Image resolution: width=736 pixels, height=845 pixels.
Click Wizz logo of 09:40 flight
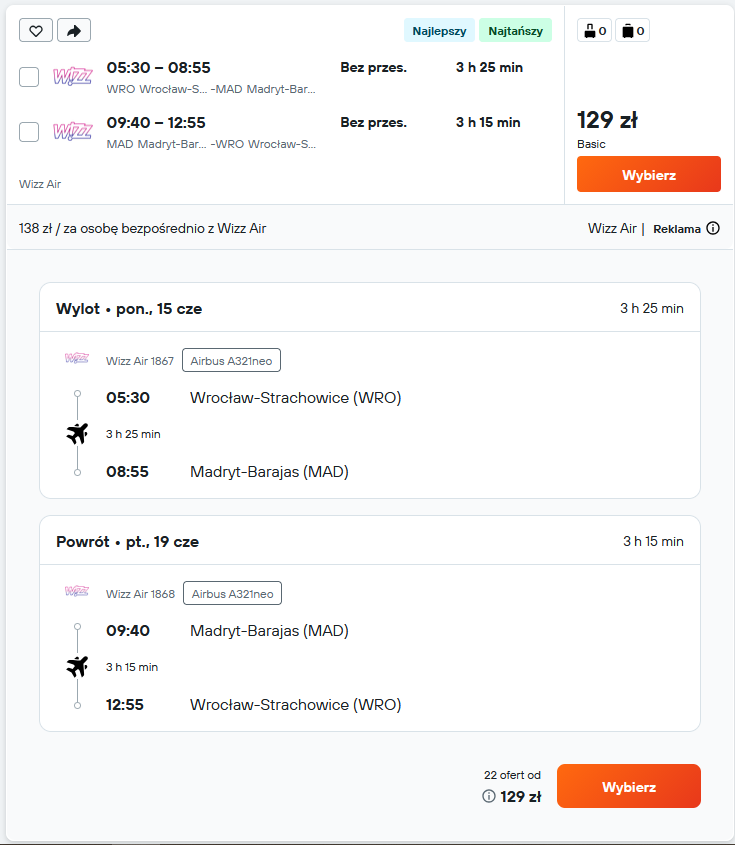click(x=73, y=131)
